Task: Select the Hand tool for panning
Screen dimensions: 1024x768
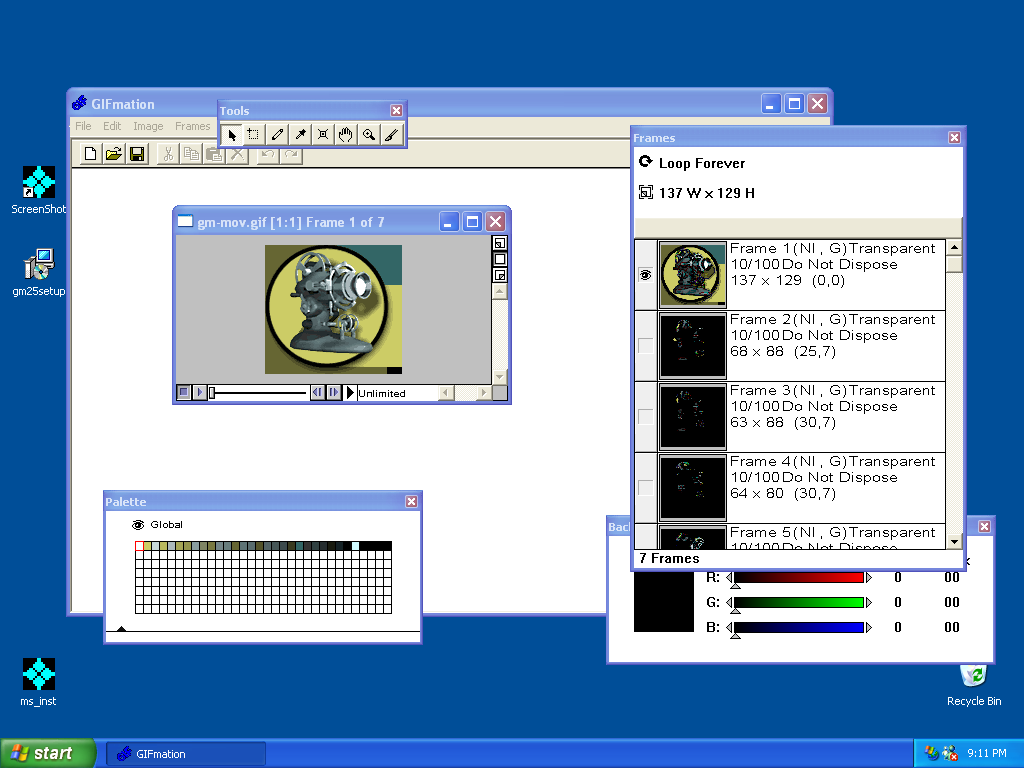Action: (345, 134)
